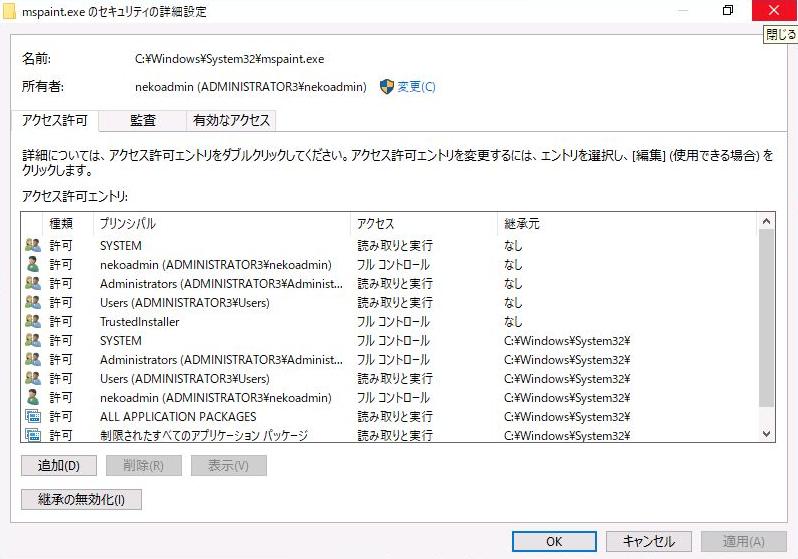Click the restore window button in the title bar
This screenshot has height=559, width=798.
coord(728,10)
